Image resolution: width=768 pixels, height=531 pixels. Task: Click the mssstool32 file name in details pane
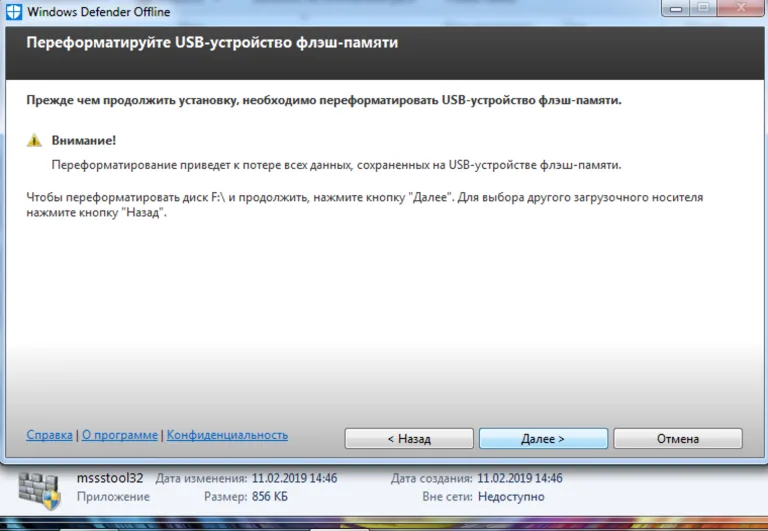[110, 478]
